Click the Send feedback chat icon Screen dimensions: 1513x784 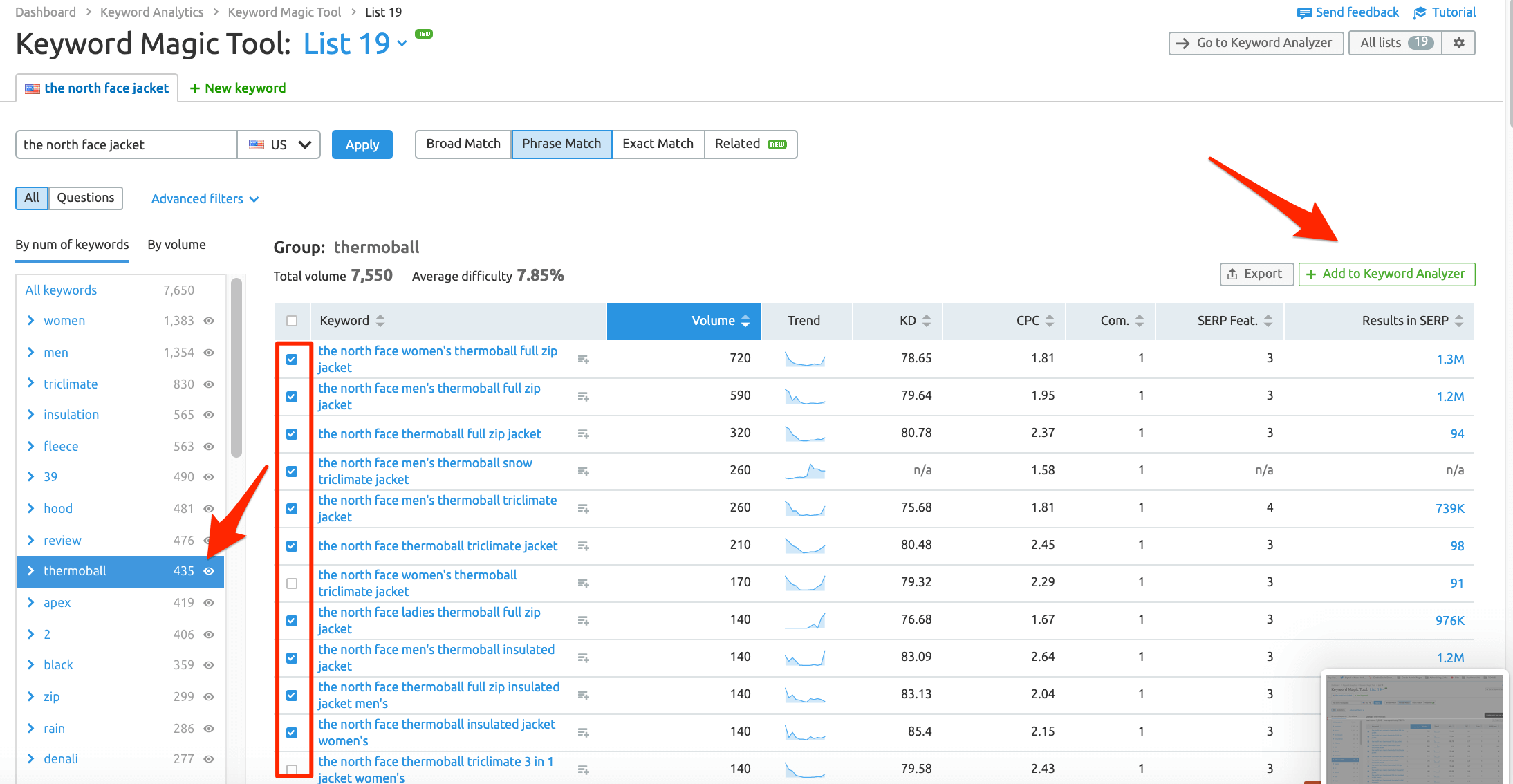pos(1304,13)
